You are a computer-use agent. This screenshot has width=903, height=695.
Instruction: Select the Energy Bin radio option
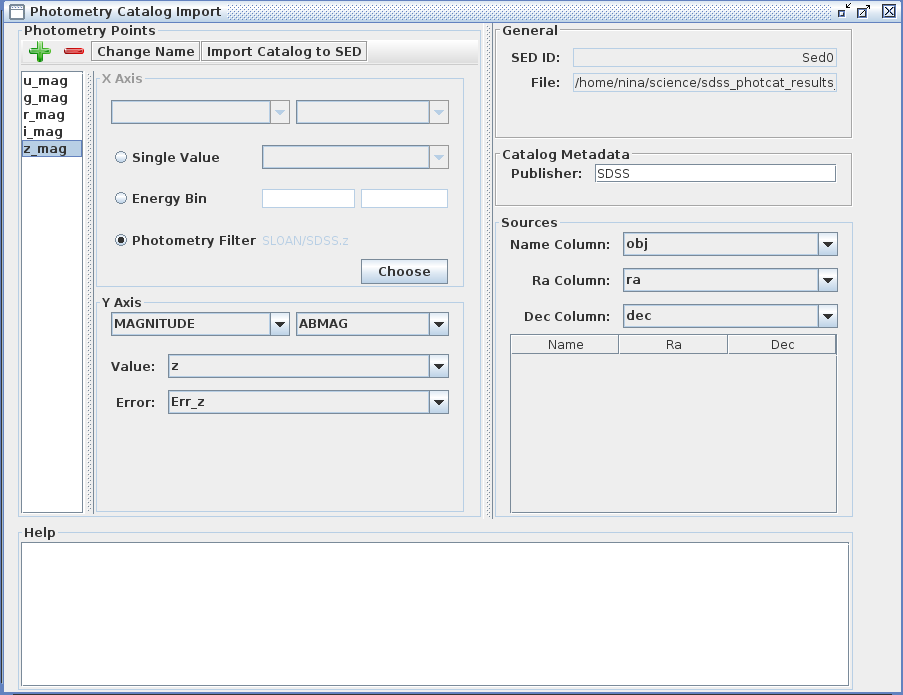click(121, 198)
